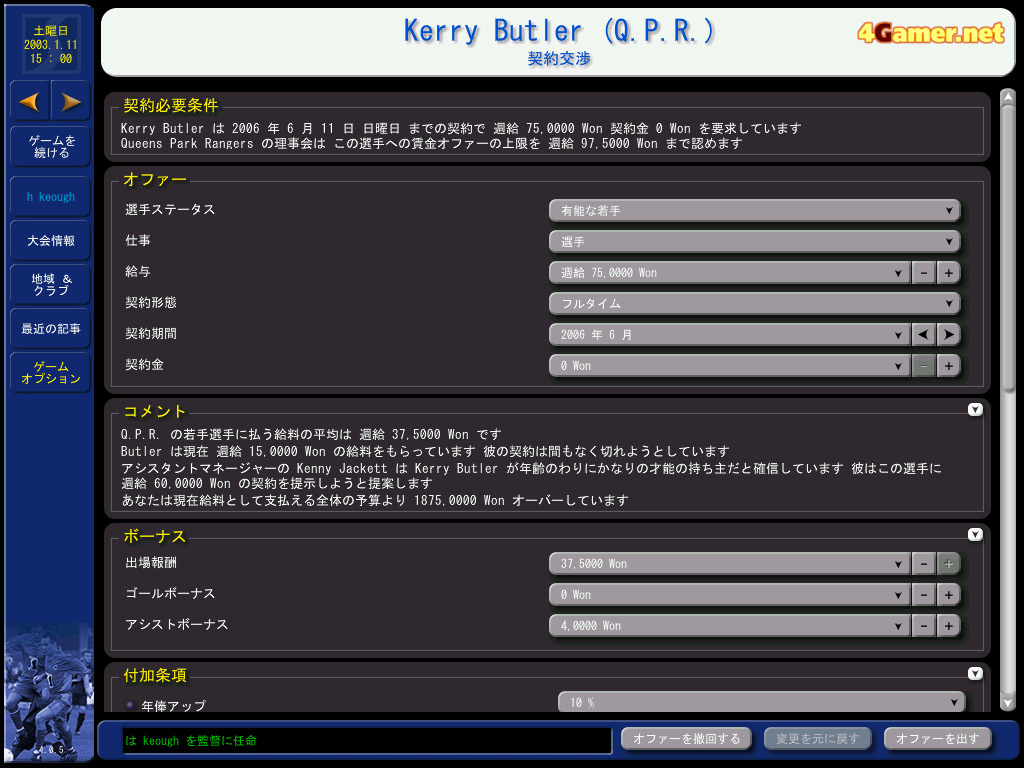This screenshot has height=768, width=1024.
Task: Click the Kerry Butler (Q.P.R.) title
Action: click(559, 31)
